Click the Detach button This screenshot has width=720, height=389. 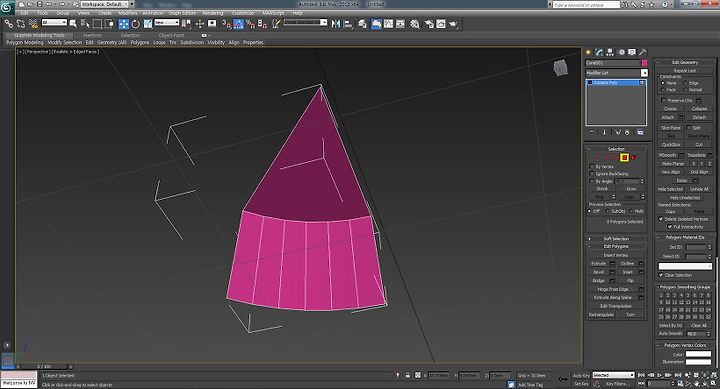tap(699, 118)
